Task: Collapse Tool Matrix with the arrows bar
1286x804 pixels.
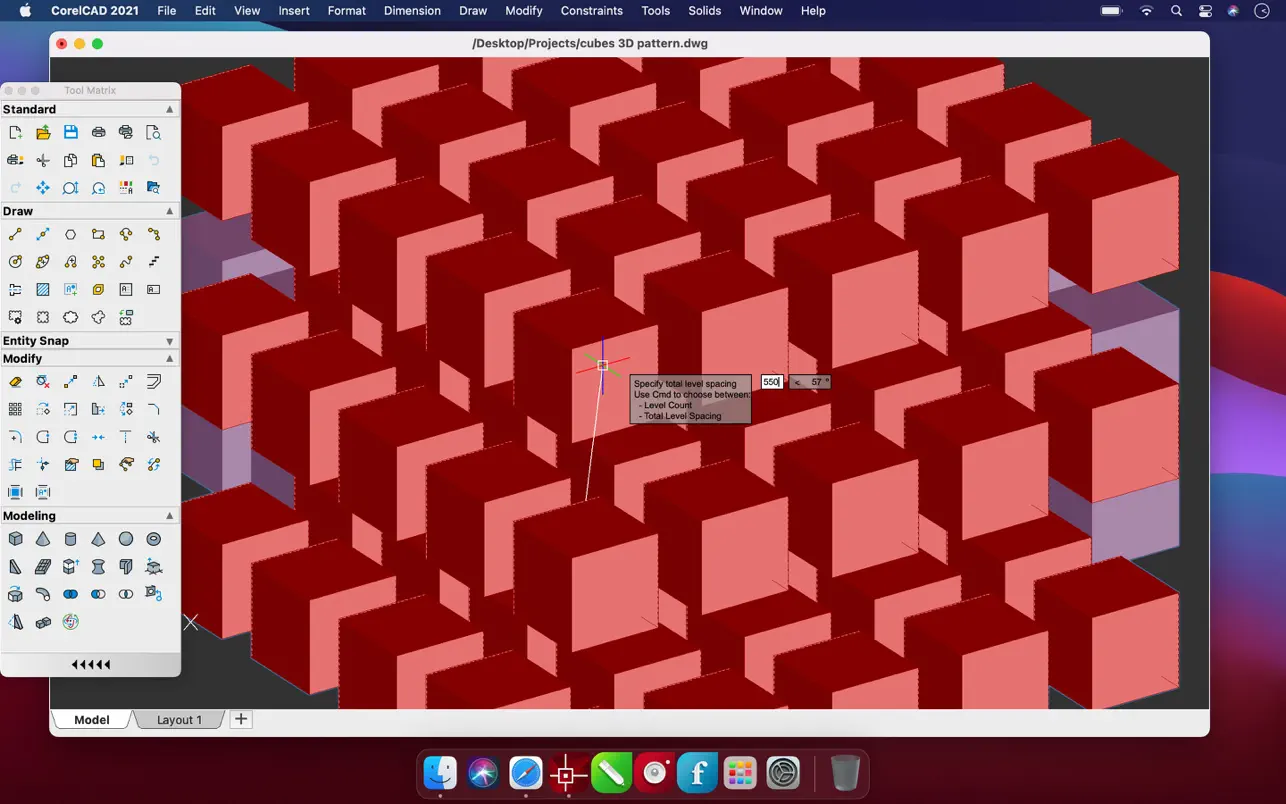Action: tap(91, 665)
